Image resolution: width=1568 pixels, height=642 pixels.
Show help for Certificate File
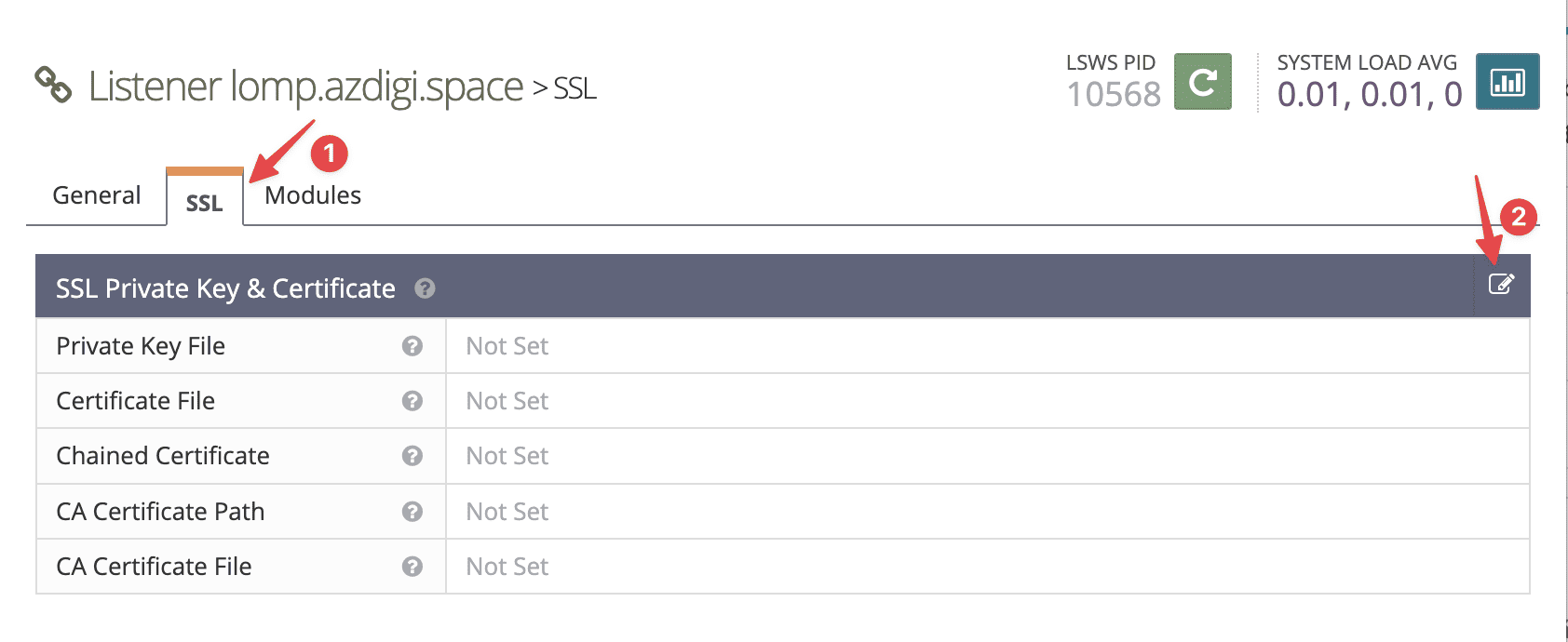tap(412, 401)
